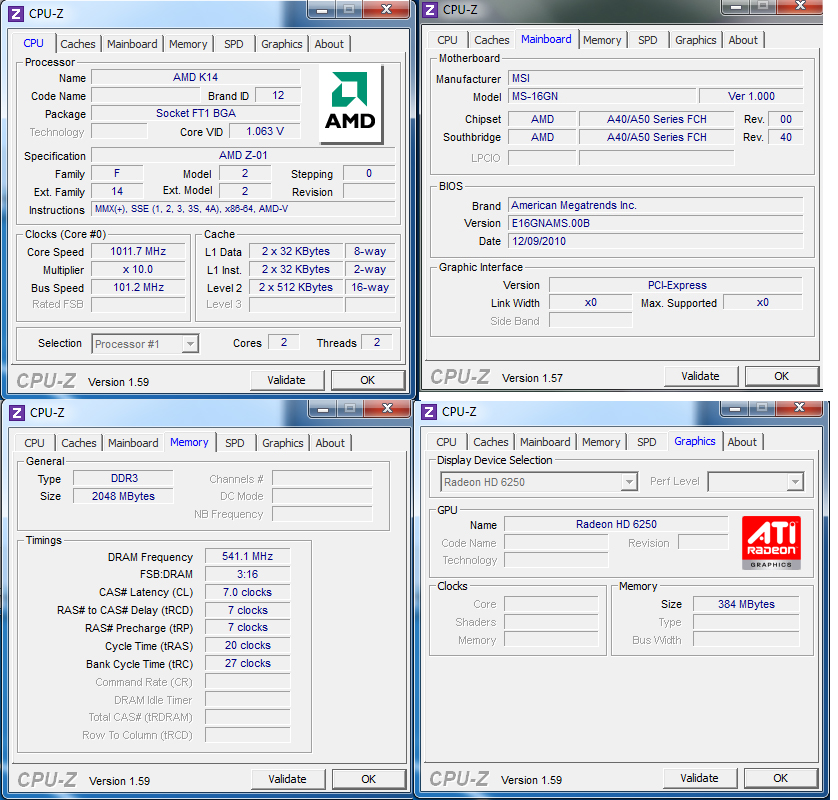This screenshot has height=800, width=838.
Task: Click the ATI Radeon Graphics logo
Action: point(771,542)
